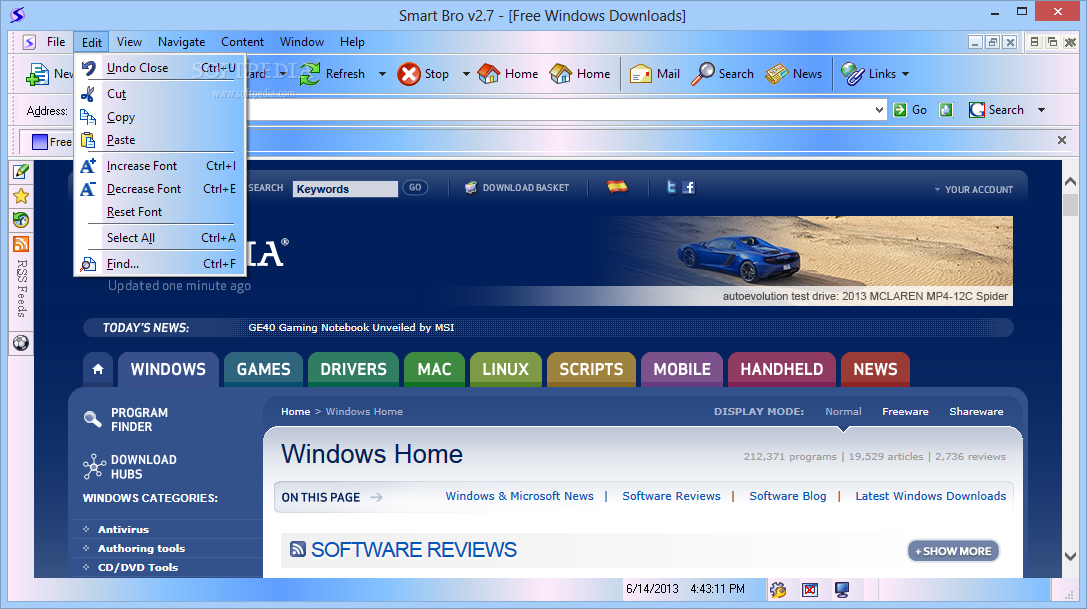Image resolution: width=1087 pixels, height=609 pixels.
Task: Click the Spanish flag icon
Action: (x=617, y=186)
